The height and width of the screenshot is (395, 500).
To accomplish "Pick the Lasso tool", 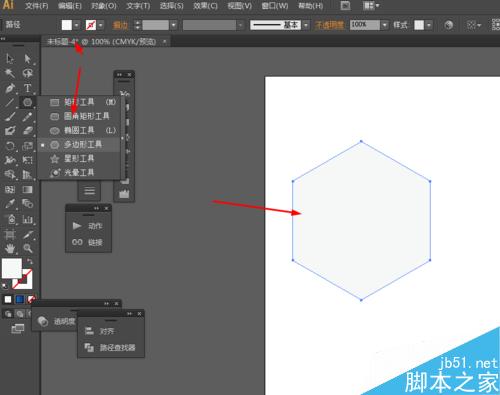I will (x=28, y=73).
